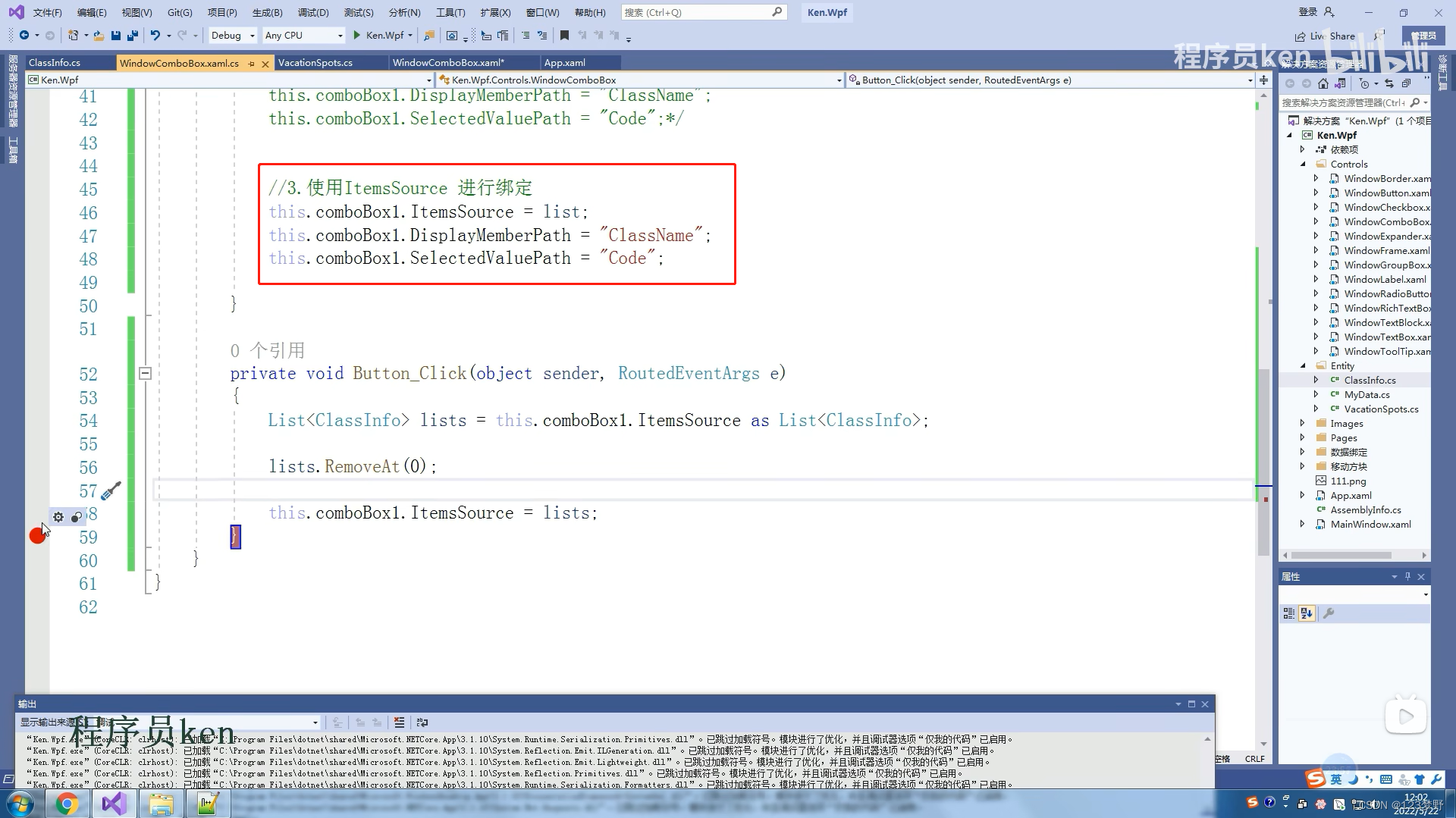The height and width of the screenshot is (818, 1456).
Task: Collapse the Controls folder in Solution Explorer
Action: [1304, 164]
